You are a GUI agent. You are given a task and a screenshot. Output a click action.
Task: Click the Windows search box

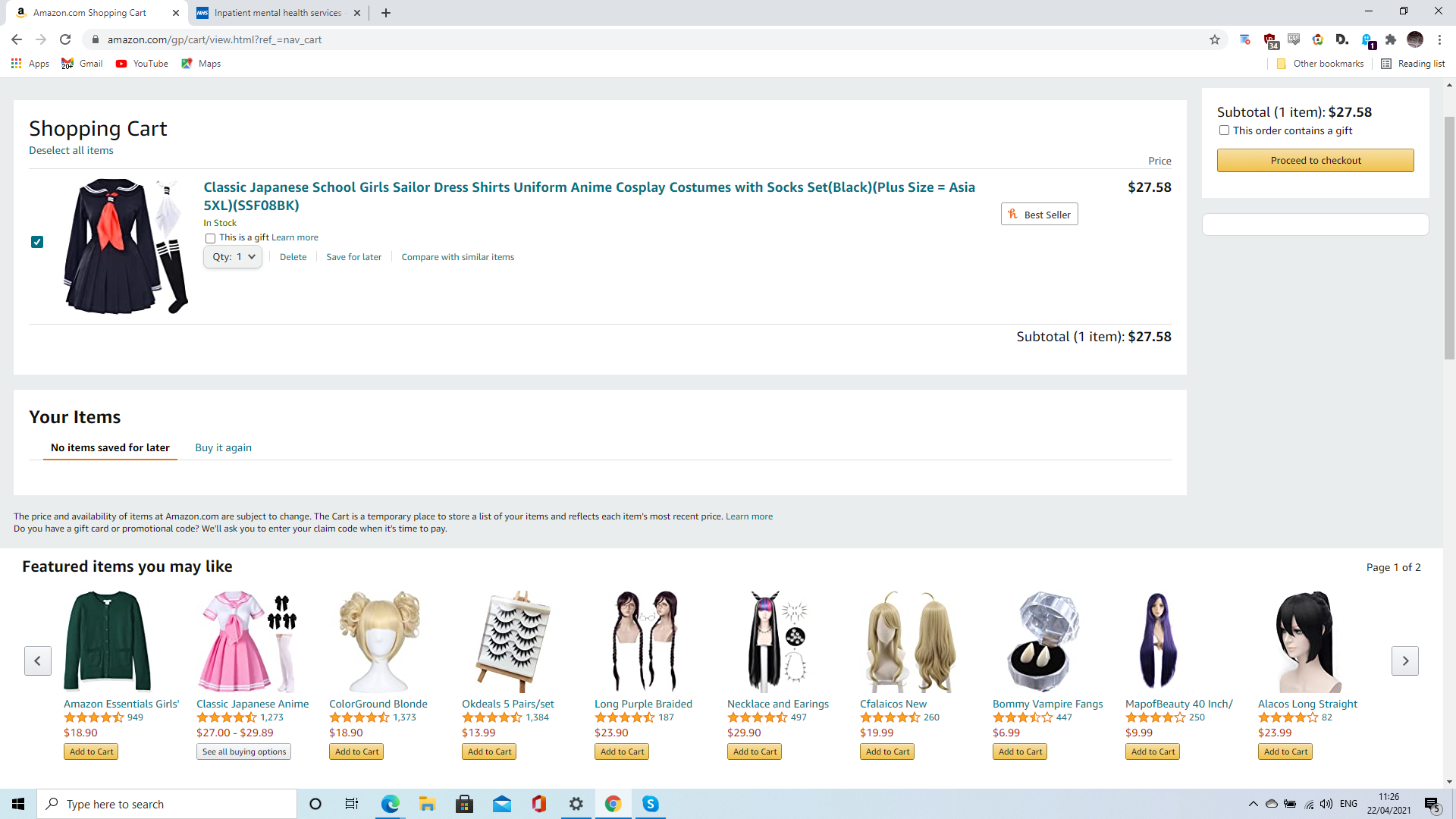(x=167, y=804)
